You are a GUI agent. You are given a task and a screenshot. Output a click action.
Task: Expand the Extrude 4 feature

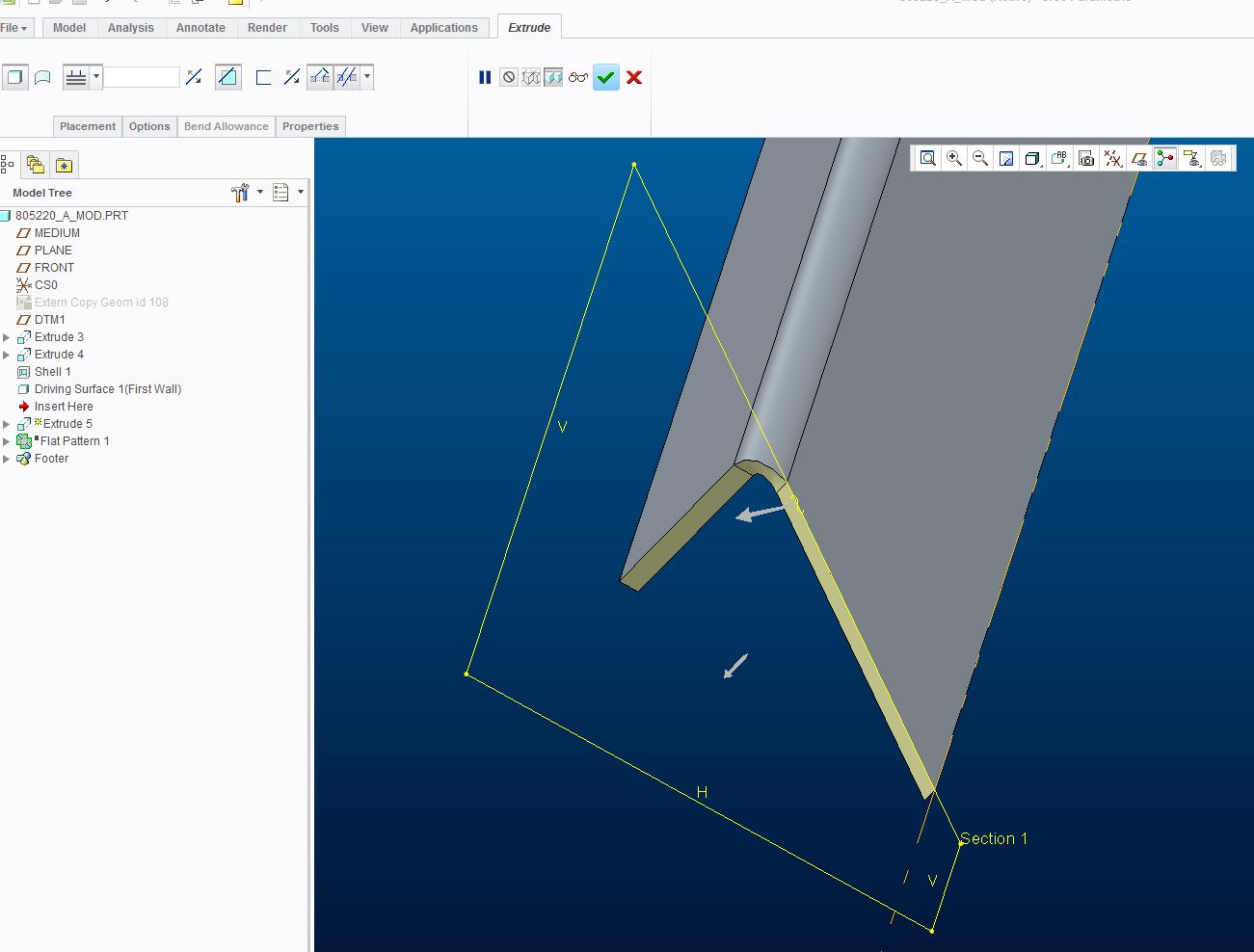7,355
